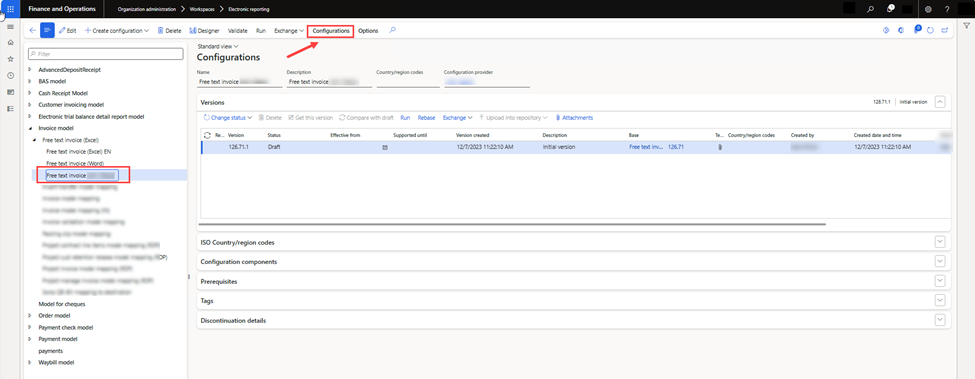975x379 pixels.
Task: Expand Cash Receipt Model tree node
Action: point(30,93)
